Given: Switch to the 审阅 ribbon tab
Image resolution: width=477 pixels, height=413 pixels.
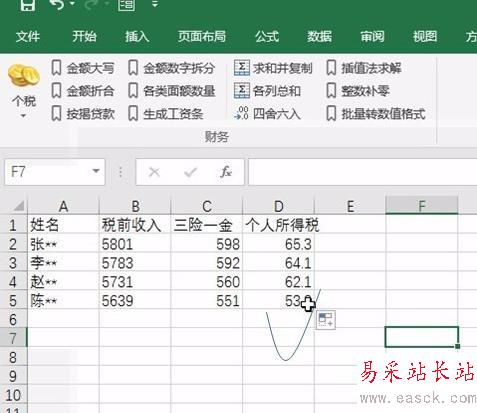Looking at the screenshot, I should [372, 36].
